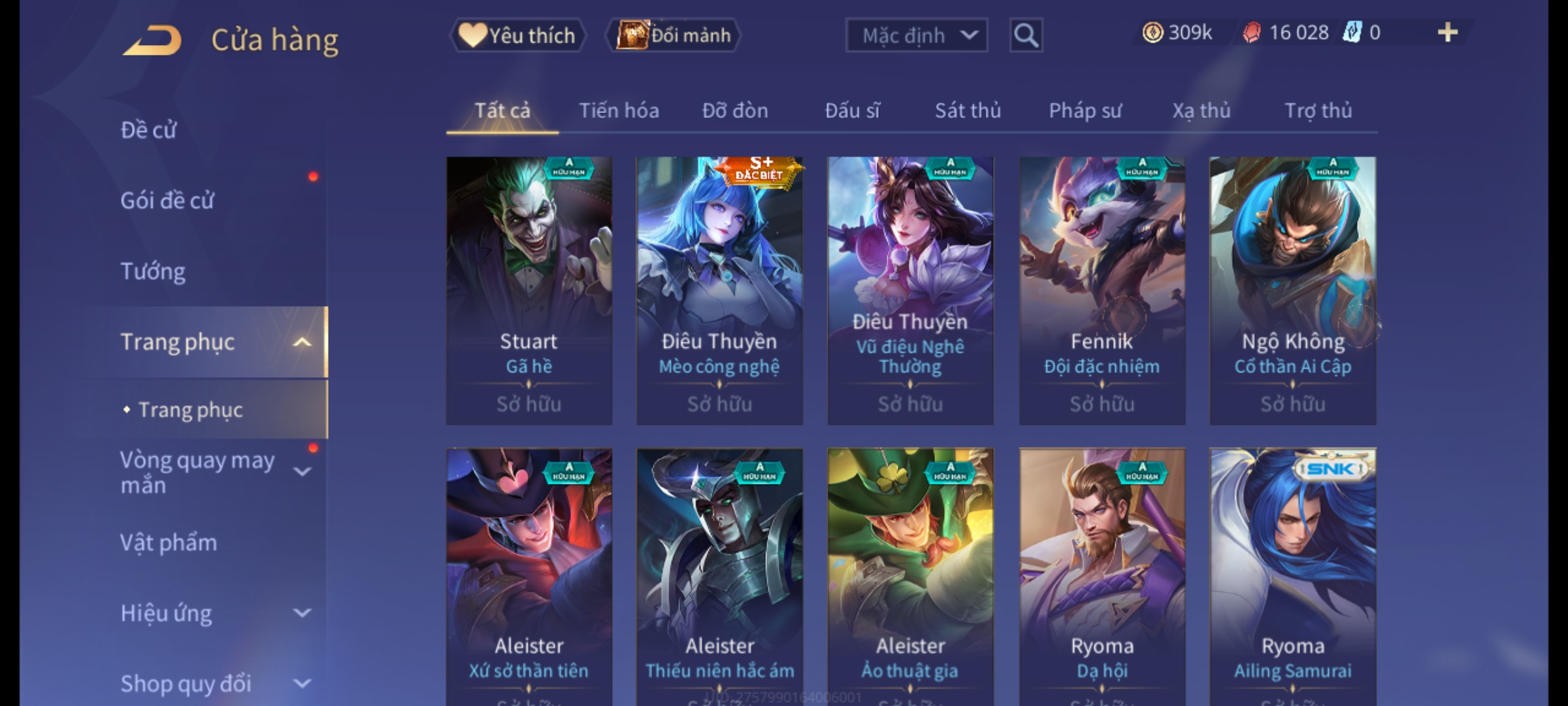Viewport: 1568px width, 706px height.
Task: Open the Mặc định sort dropdown
Action: (x=917, y=35)
